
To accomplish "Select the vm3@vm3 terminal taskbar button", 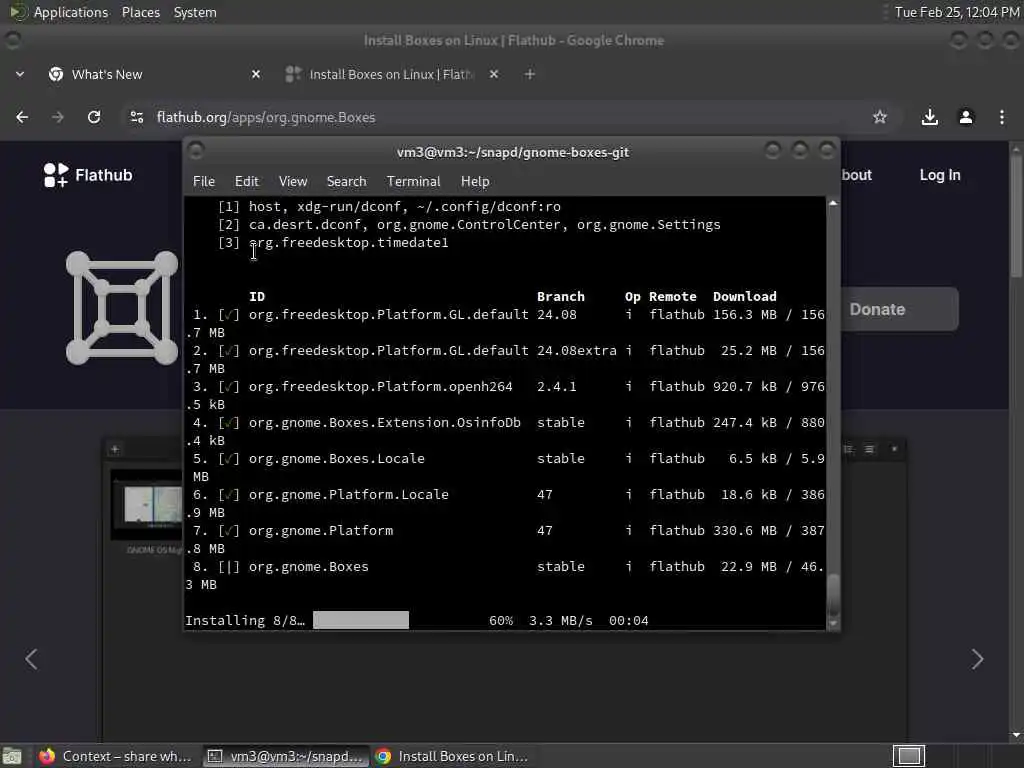I will (285, 756).
